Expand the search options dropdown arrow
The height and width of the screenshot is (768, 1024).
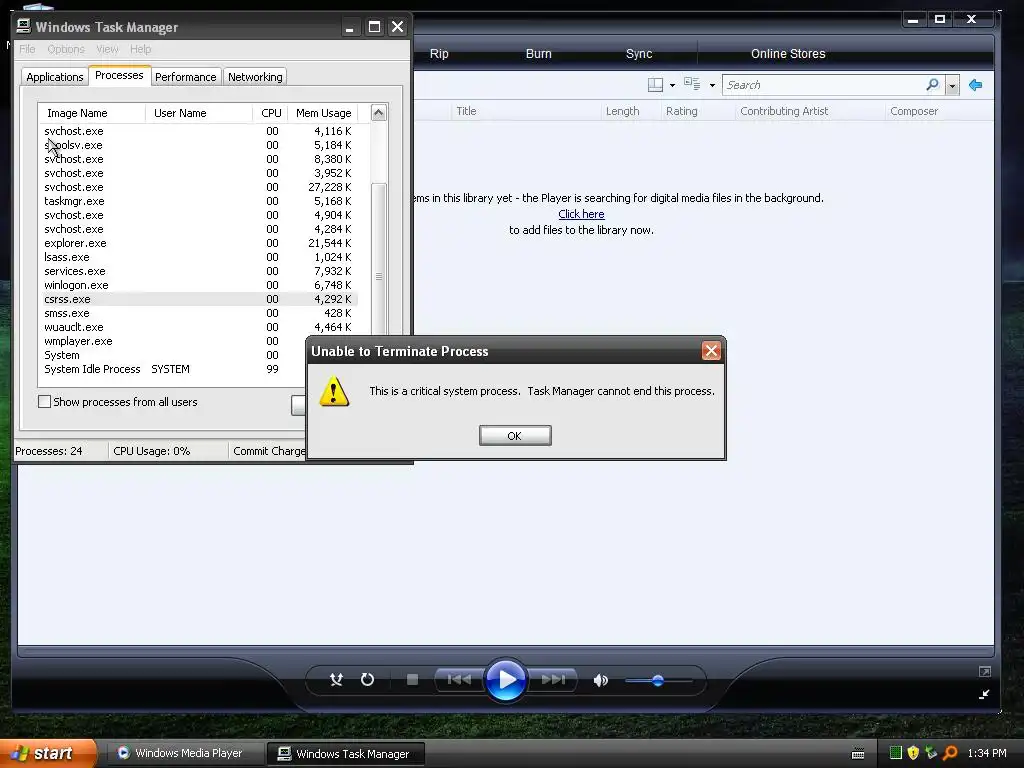952,86
